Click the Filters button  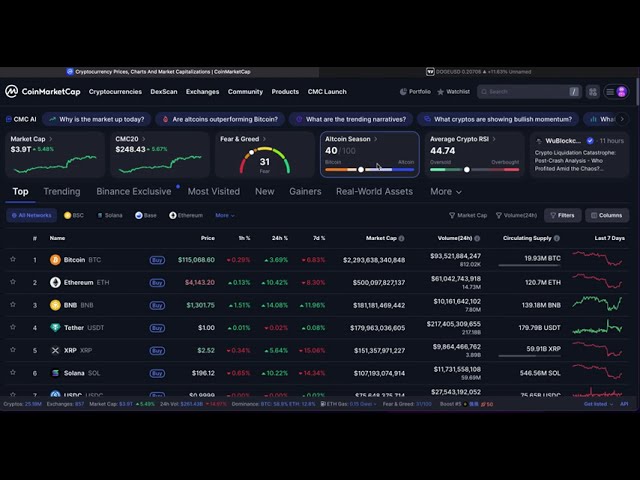coord(562,215)
